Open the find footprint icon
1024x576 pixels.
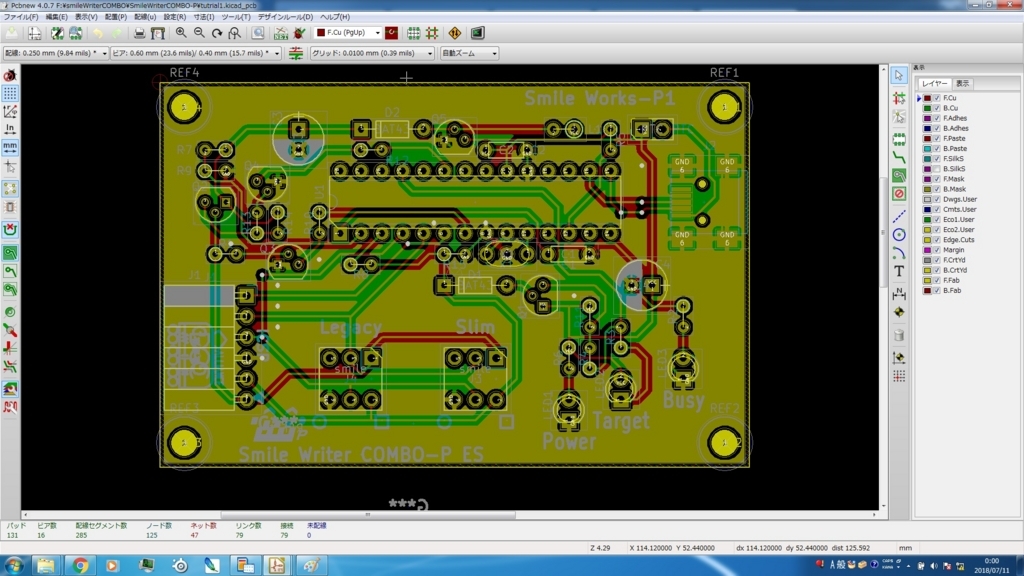pos(259,33)
